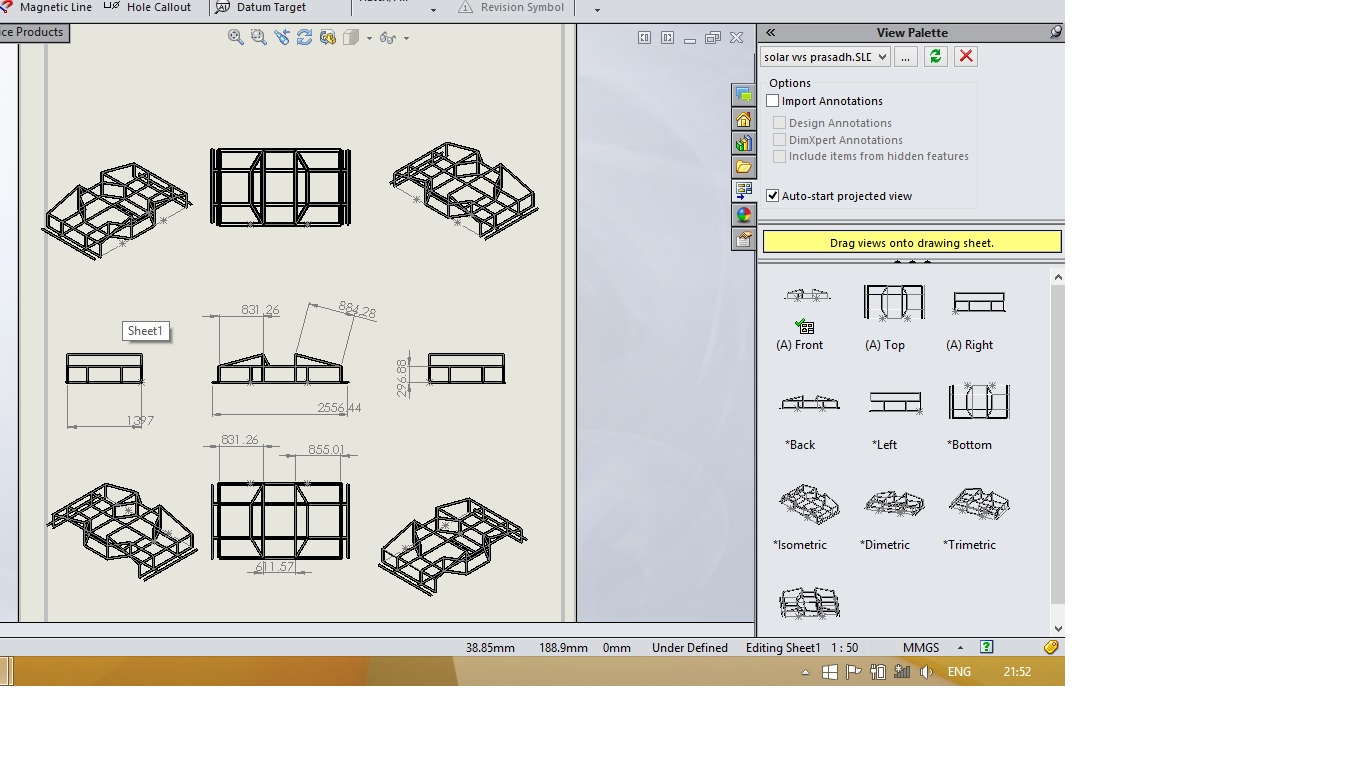Select the (A) Right view thumbnail

click(978, 302)
